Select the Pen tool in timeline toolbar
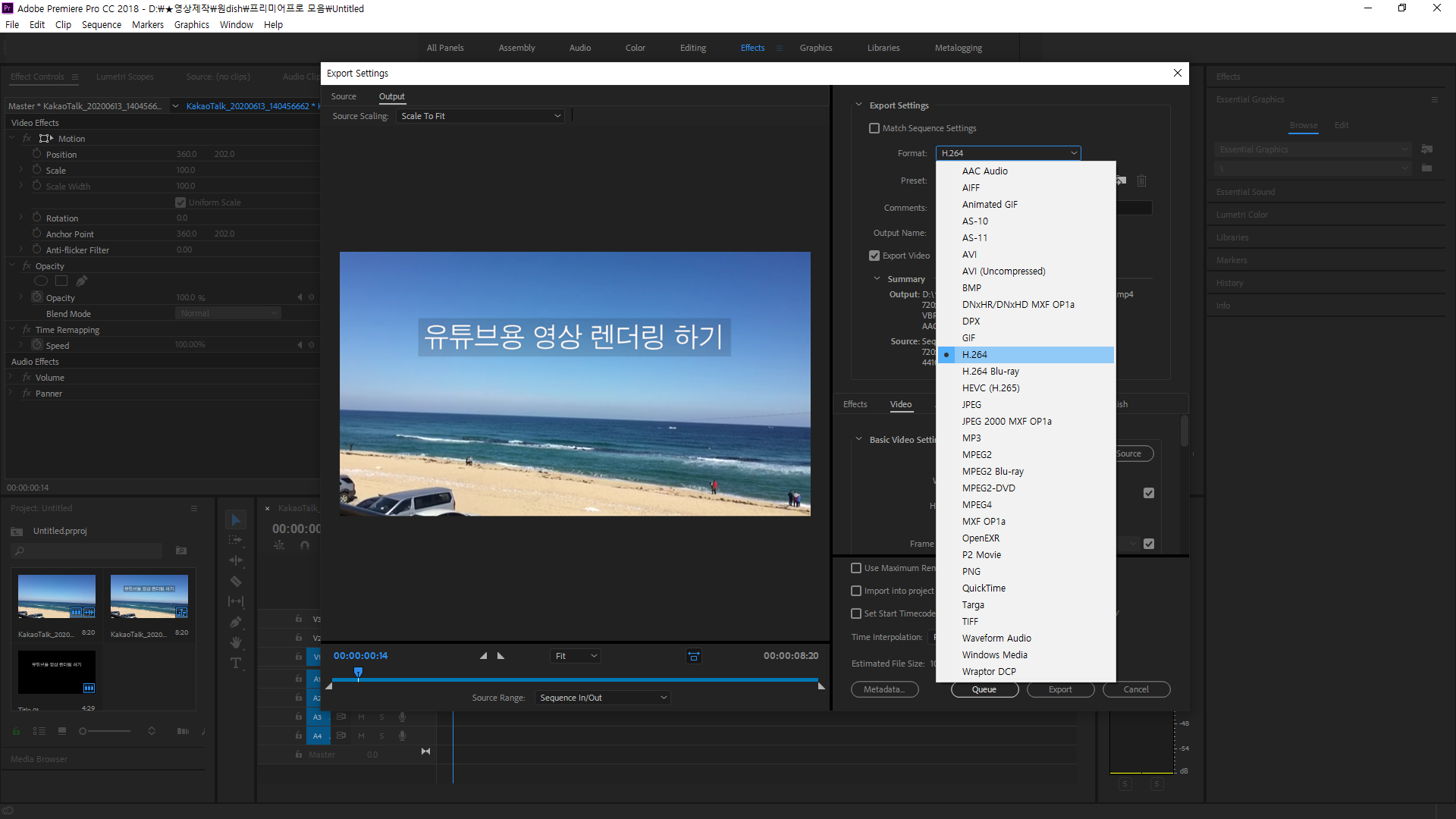1456x819 pixels. [236, 622]
